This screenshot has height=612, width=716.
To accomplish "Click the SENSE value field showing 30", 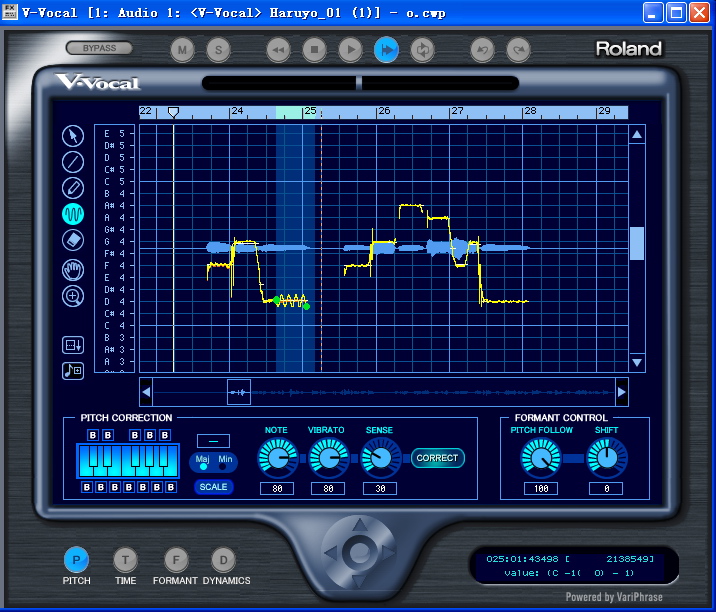I will [x=380, y=489].
